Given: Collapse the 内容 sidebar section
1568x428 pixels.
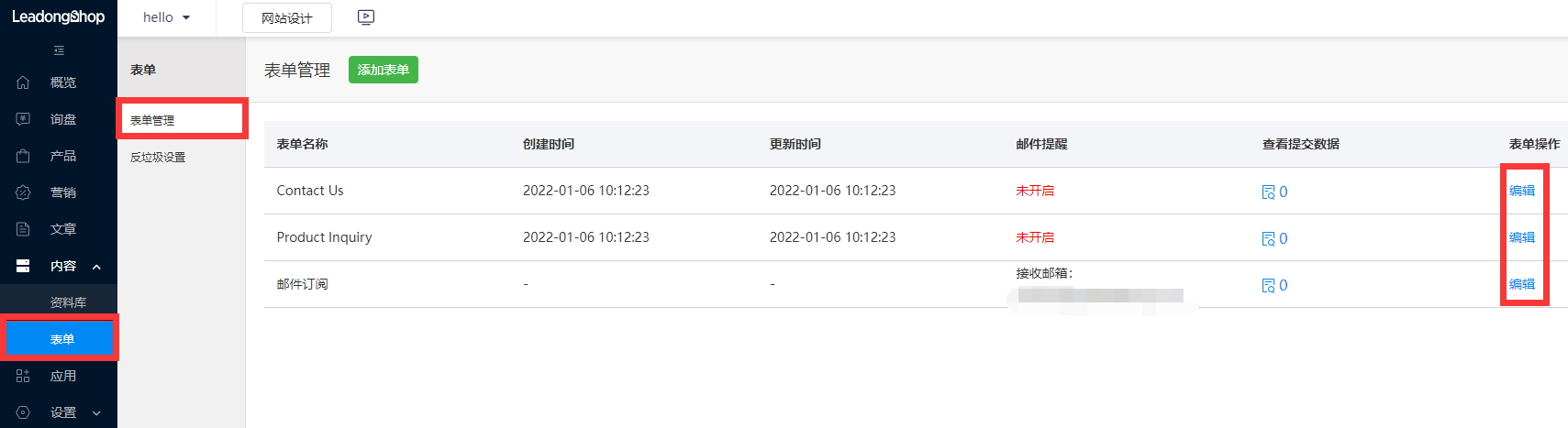Looking at the screenshot, I should [96, 267].
